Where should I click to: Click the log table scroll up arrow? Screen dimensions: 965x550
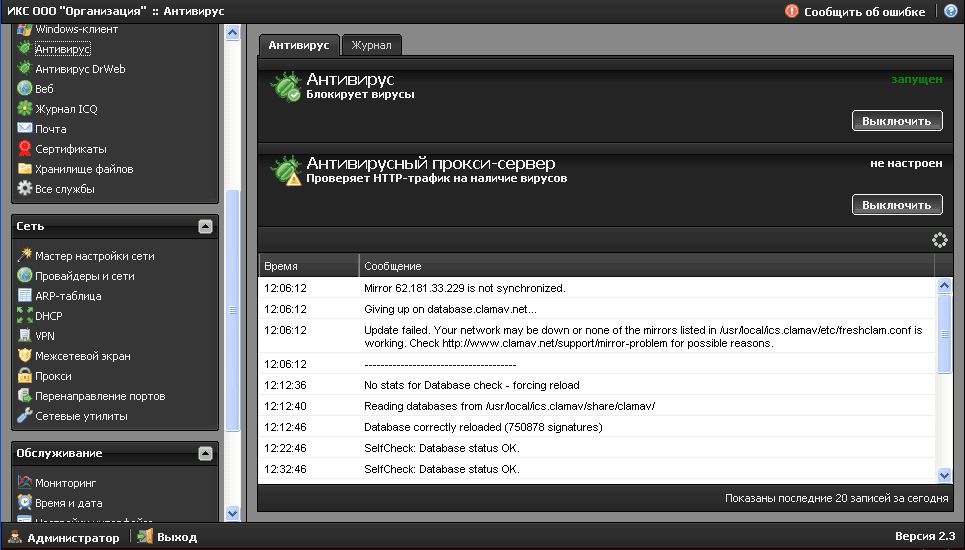(945, 285)
